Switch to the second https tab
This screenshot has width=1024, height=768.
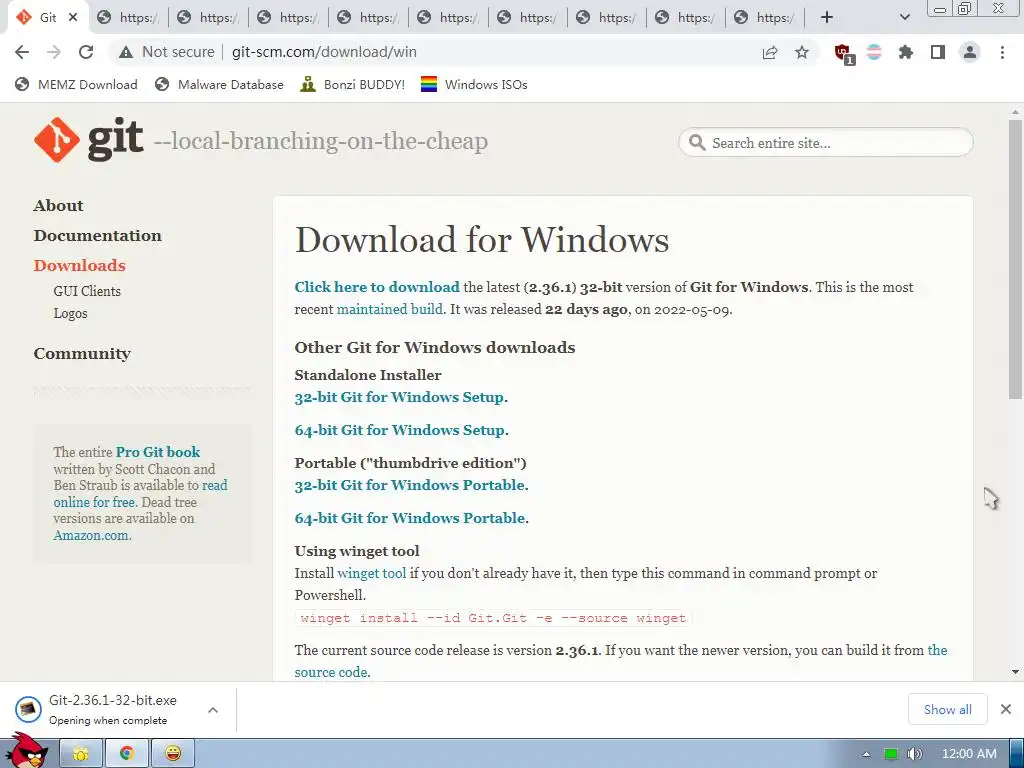coord(208,18)
